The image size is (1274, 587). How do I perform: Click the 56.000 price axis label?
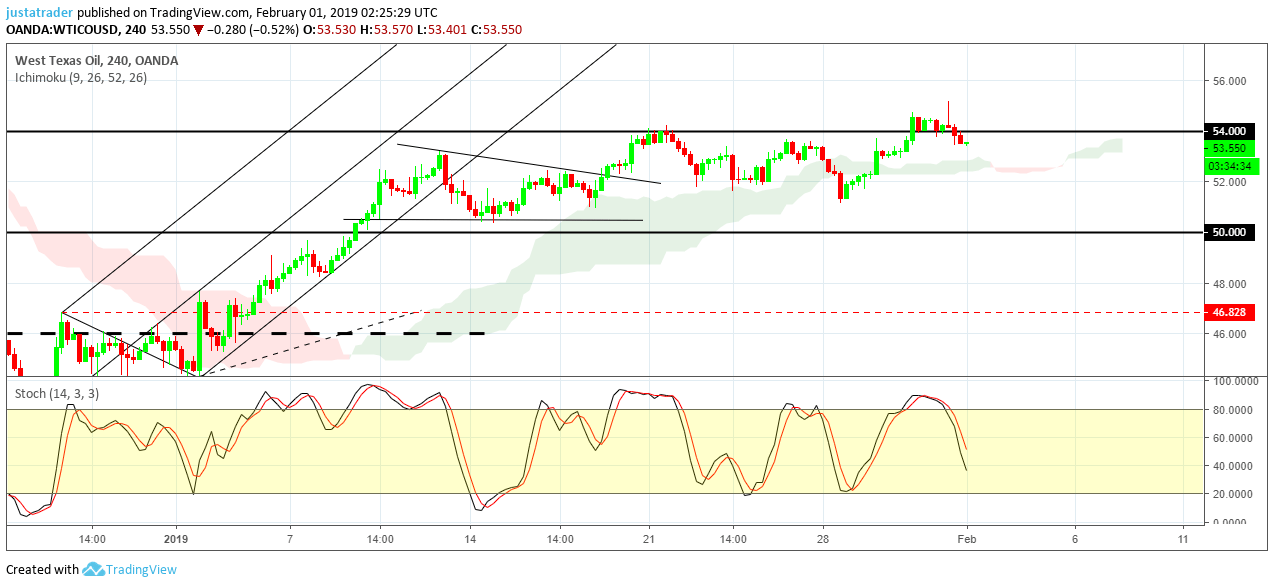click(1229, 81)
